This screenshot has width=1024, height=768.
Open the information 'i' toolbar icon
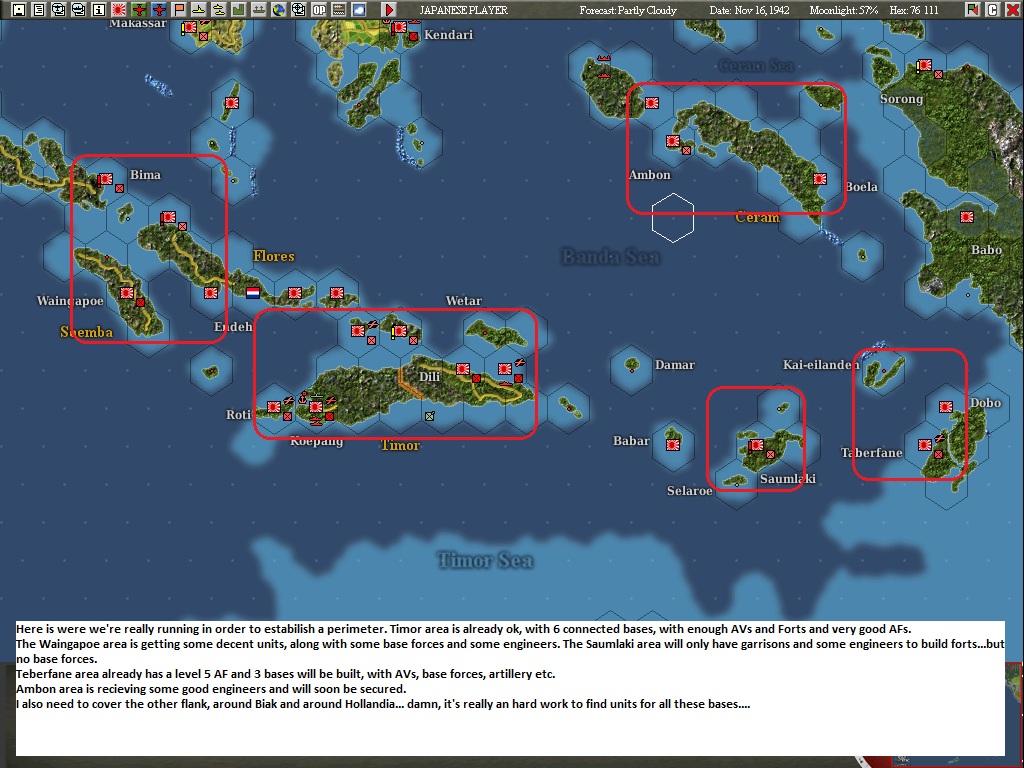(99, 10)
